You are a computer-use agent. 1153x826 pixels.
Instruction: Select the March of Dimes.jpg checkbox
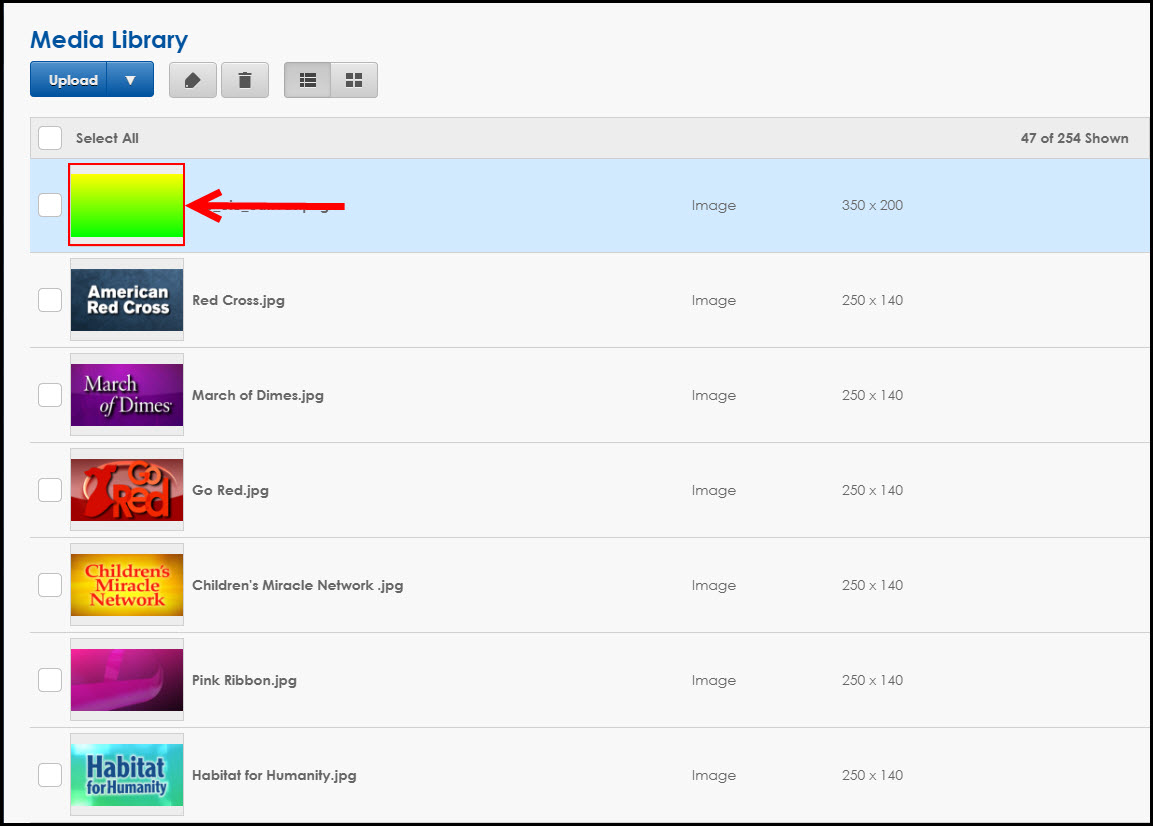(50, 395)
